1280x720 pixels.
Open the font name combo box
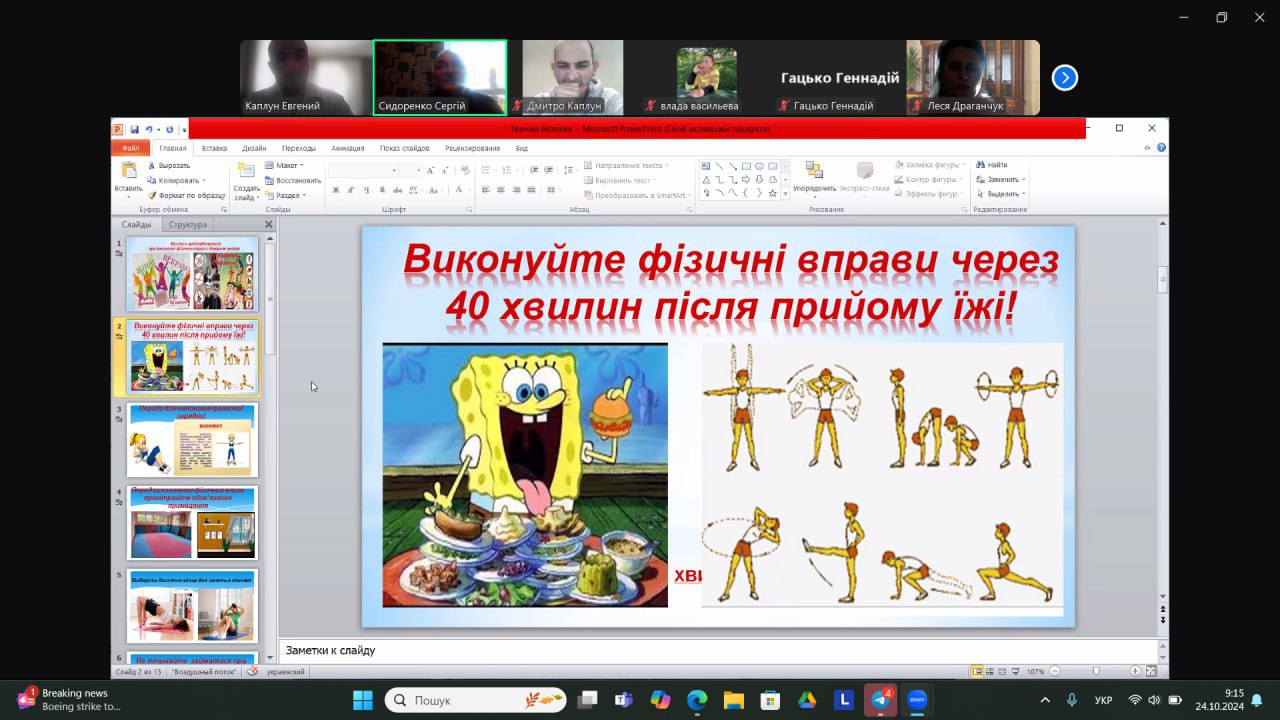(x=364, y=171)
